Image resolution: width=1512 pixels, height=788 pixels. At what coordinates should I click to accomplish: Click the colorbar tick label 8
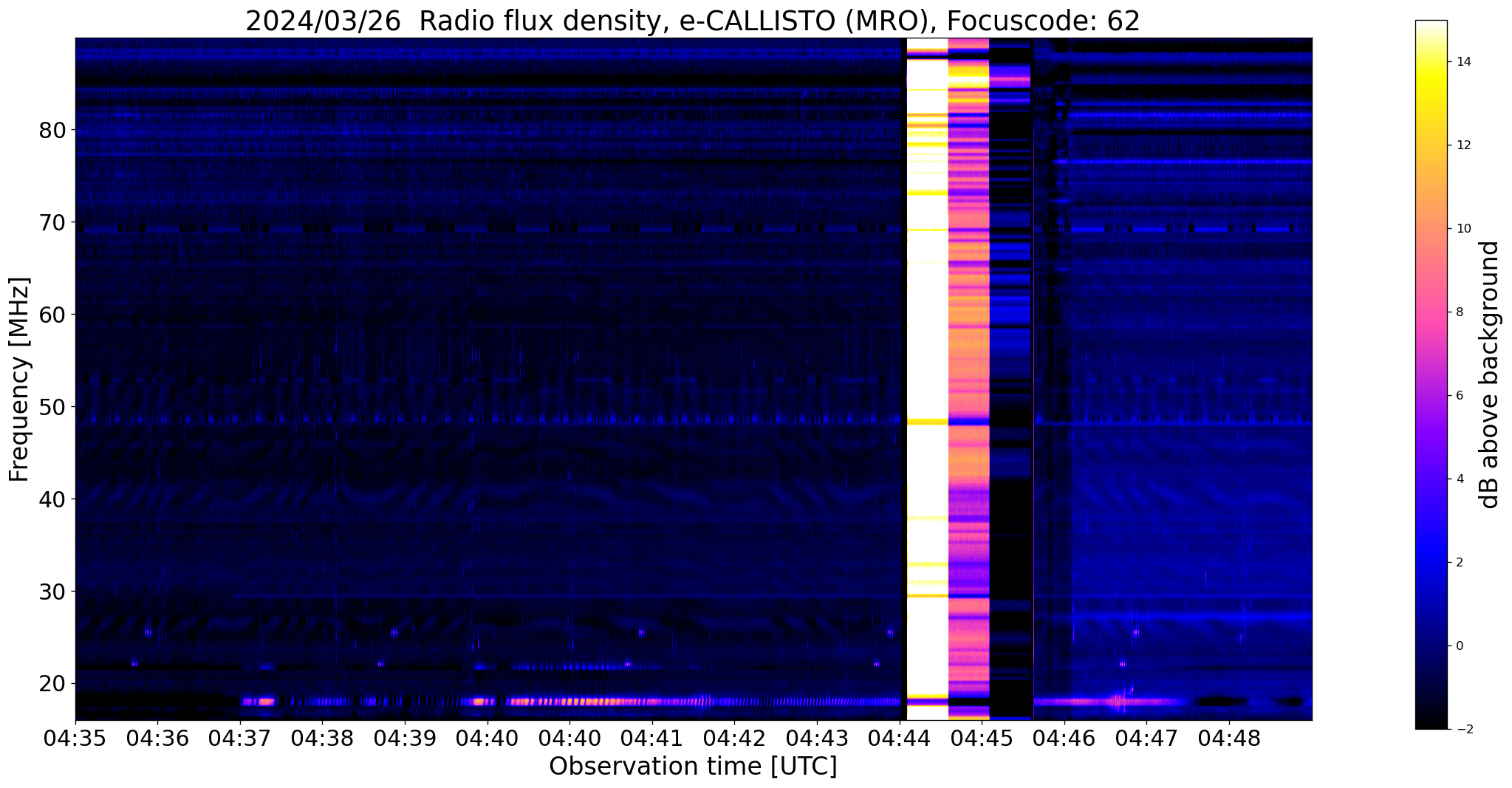[x=1459, y=312]
